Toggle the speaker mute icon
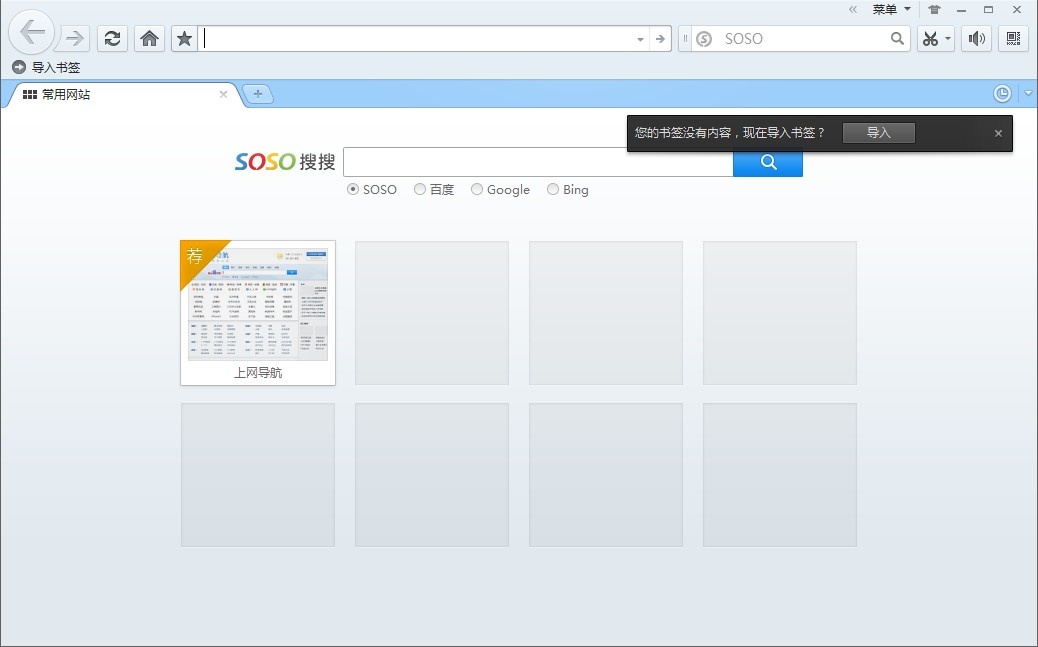The height and width of the screenshot is (647, 1038). 977,38
